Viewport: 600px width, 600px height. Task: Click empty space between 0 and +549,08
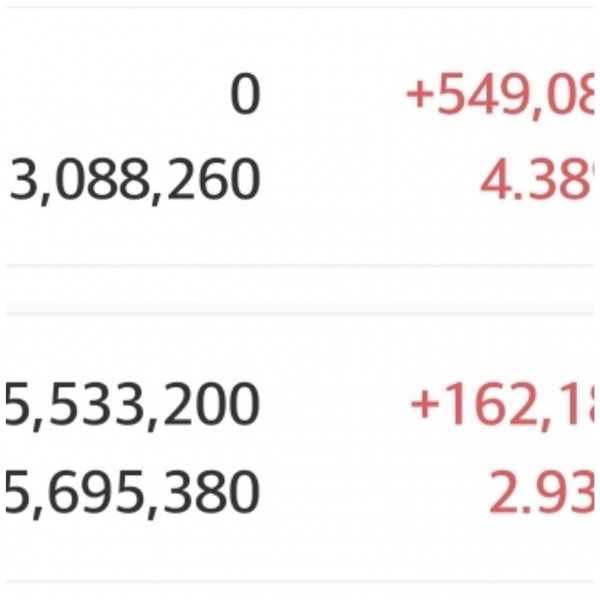click(330, 96)
